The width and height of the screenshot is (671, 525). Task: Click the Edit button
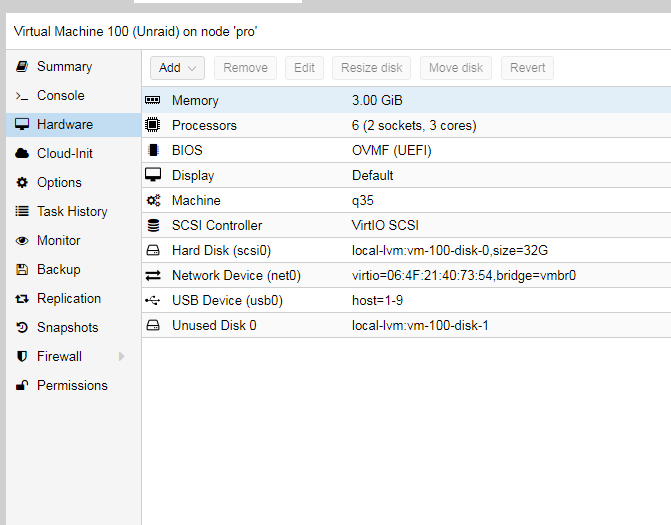304,68
